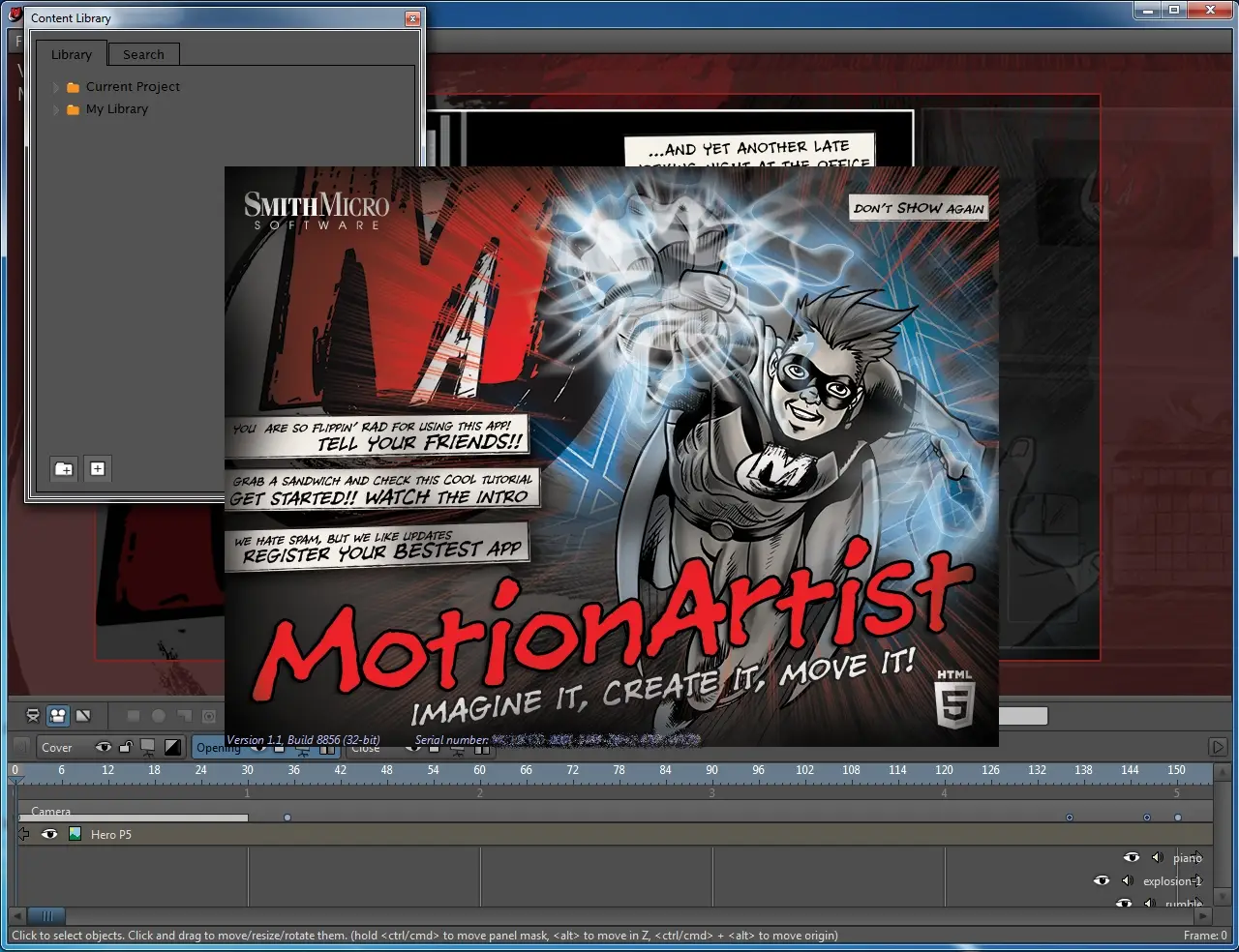
Task: Click the light gray field above timeline right
Action: click(1023, 716)
